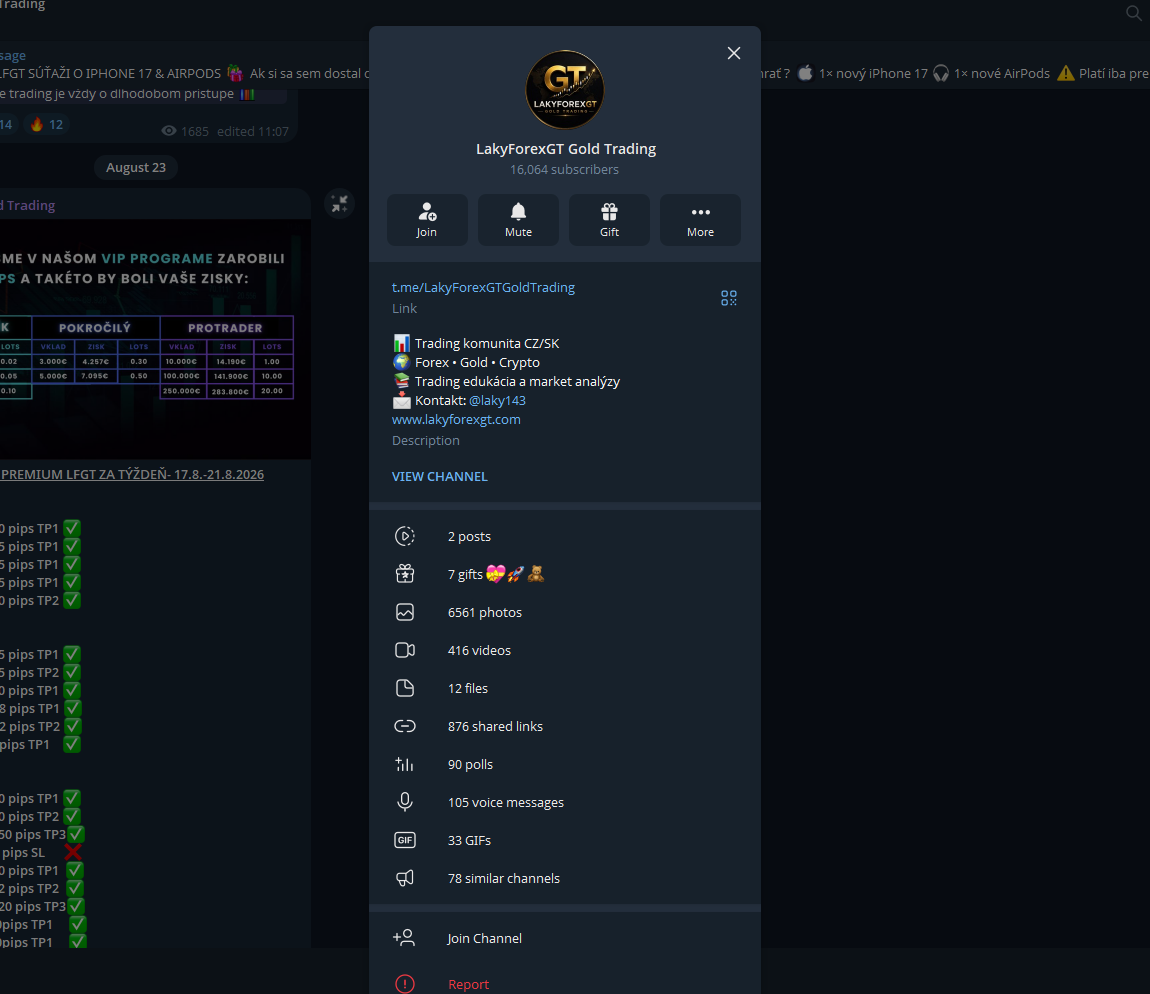
Task: Click the Trading komunita CZ/SK description line
Action: point(487,343)
